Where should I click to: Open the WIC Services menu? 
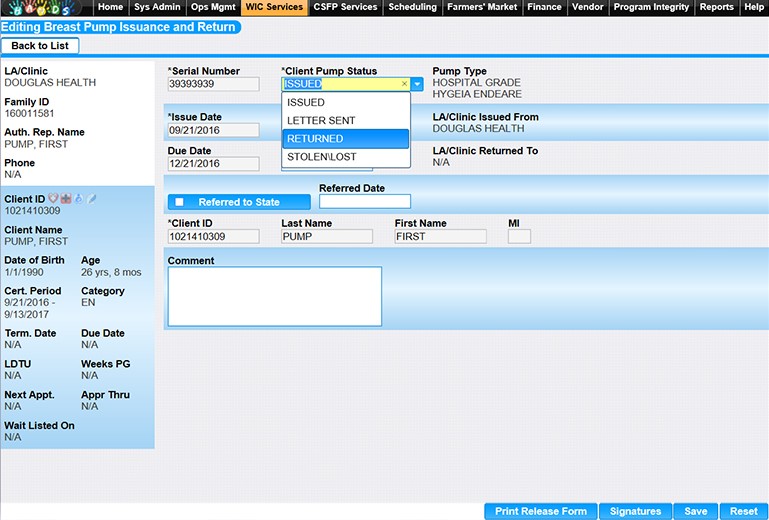274,7
